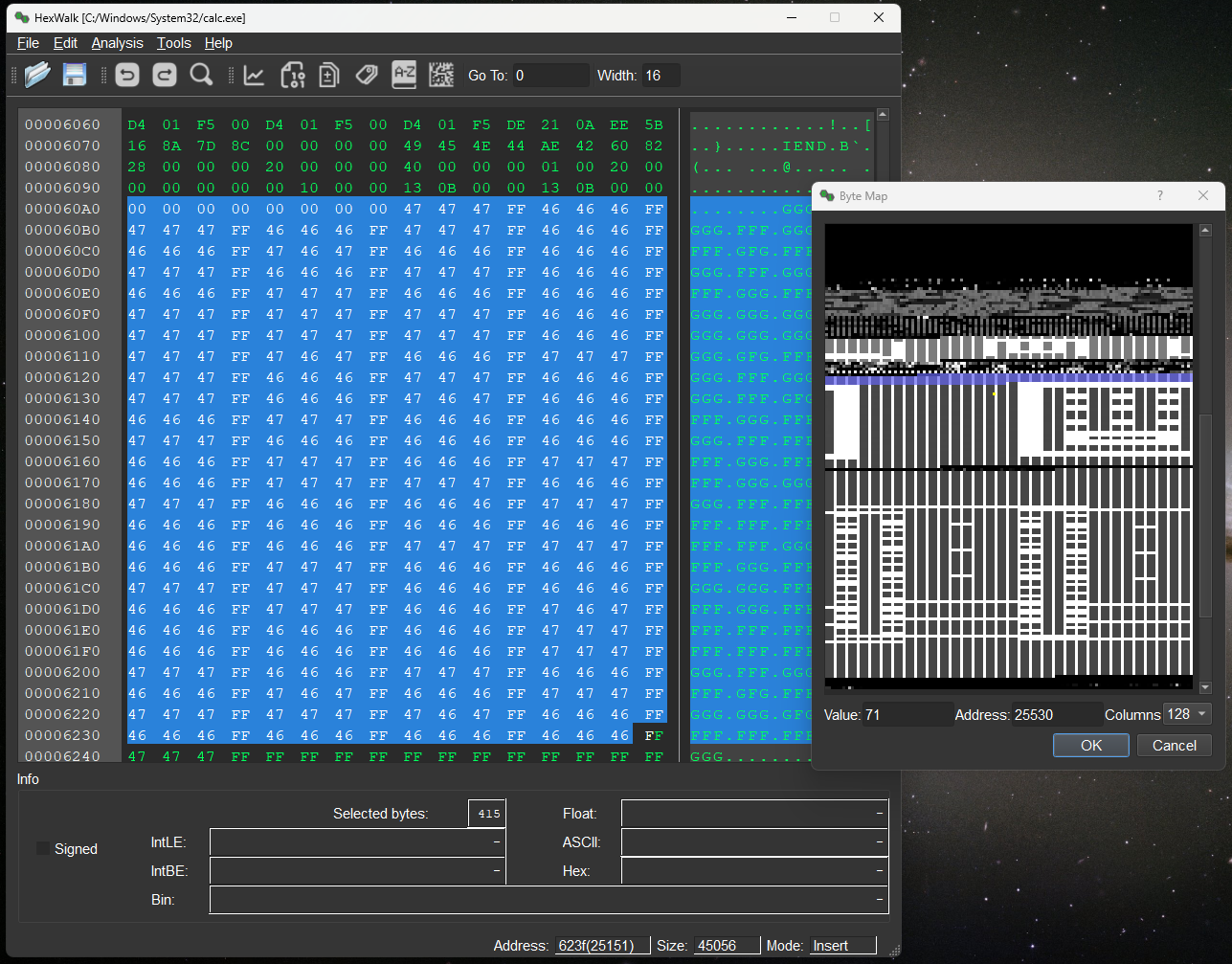Screen dimensions: 1232x964
Task: Redo the last edit
Action: click(163, 75)
